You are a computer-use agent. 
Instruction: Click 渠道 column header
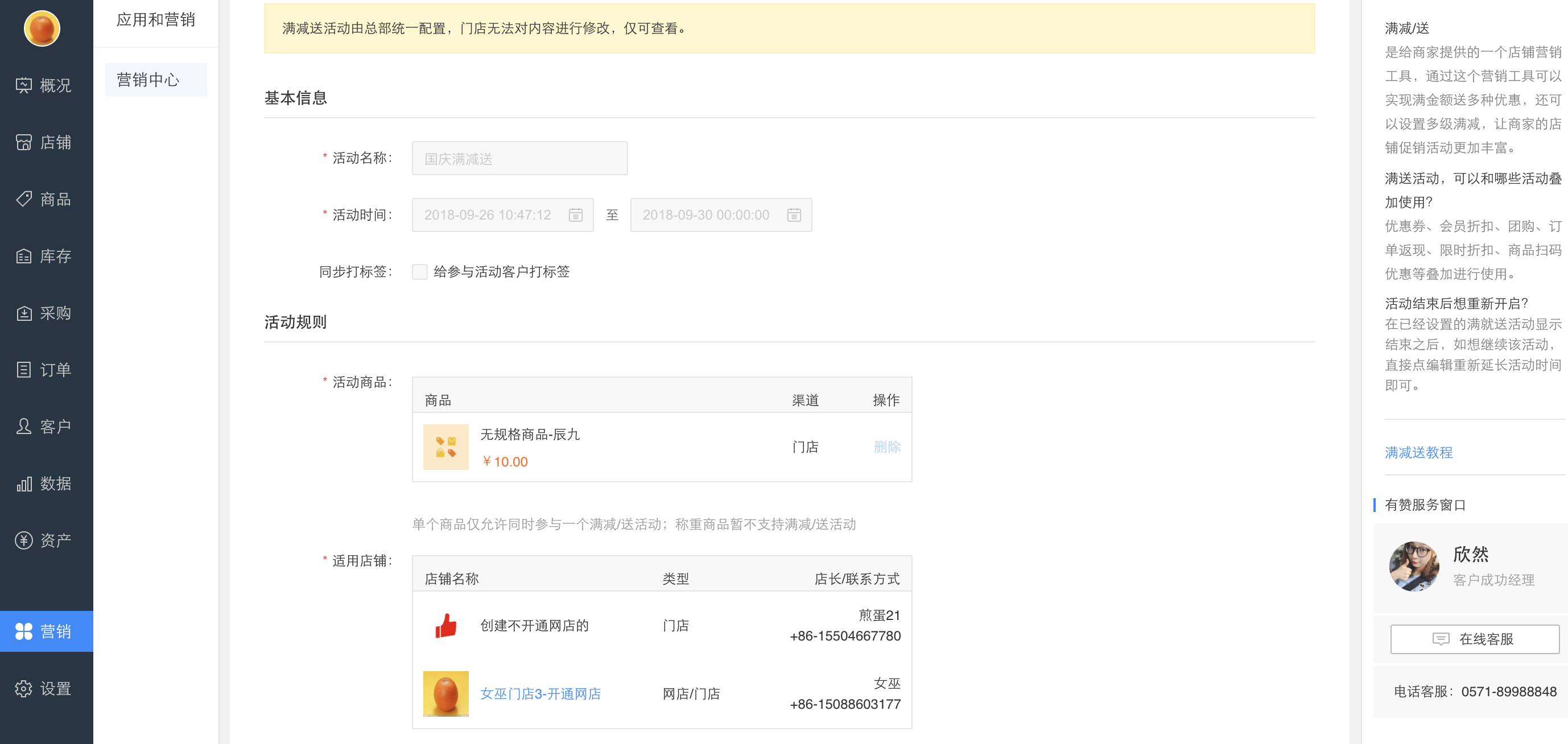tap(804, 400)
